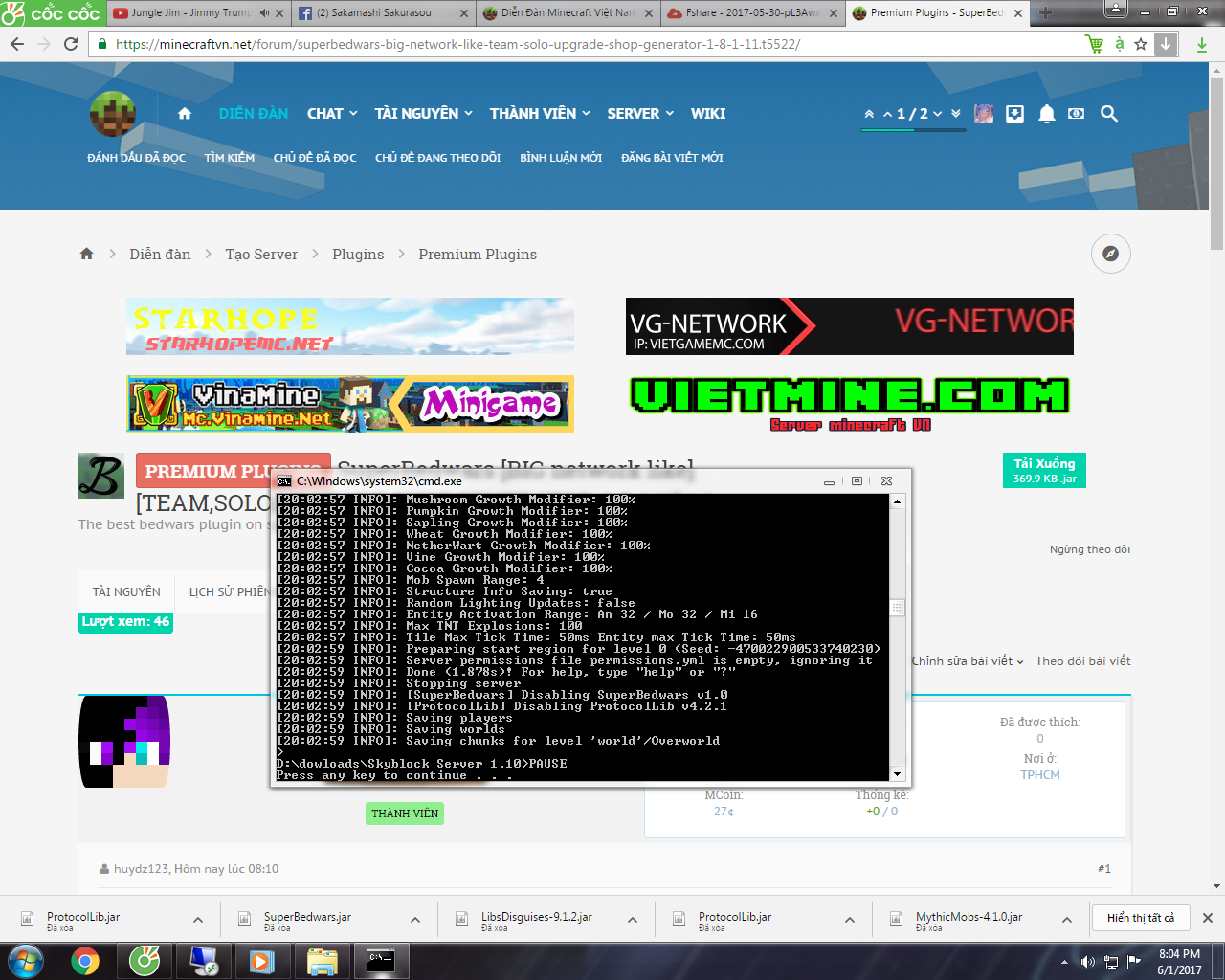This screenshot has width=1225, height=980.
Task: Launch Chrome from the taskbar
Action: coord(85,960)
